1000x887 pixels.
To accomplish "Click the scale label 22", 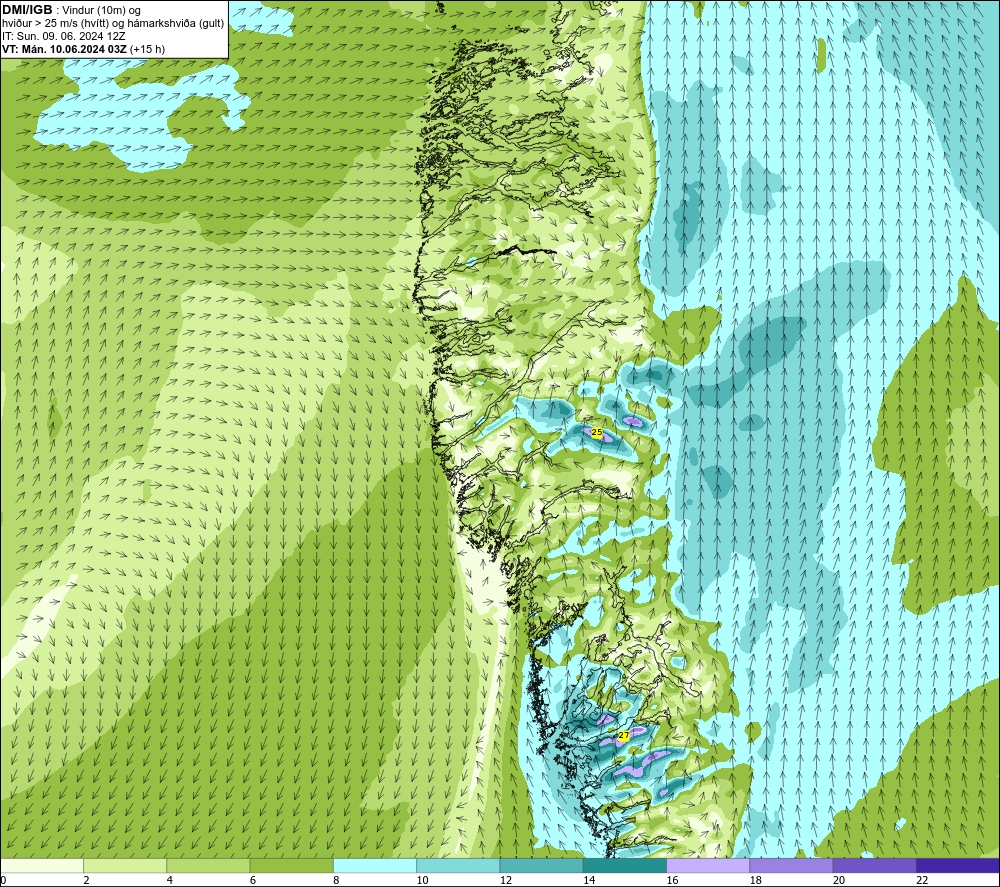I will [x=922, y=881].
